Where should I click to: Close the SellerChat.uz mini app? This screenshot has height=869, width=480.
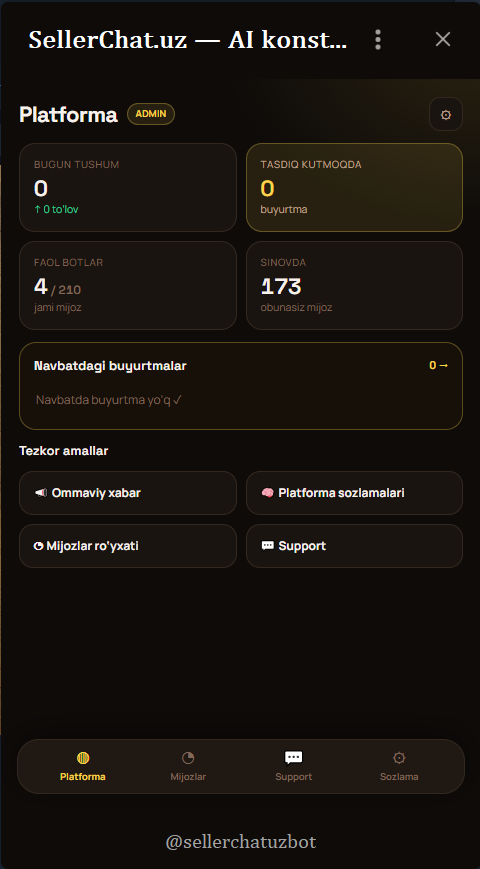443,39
